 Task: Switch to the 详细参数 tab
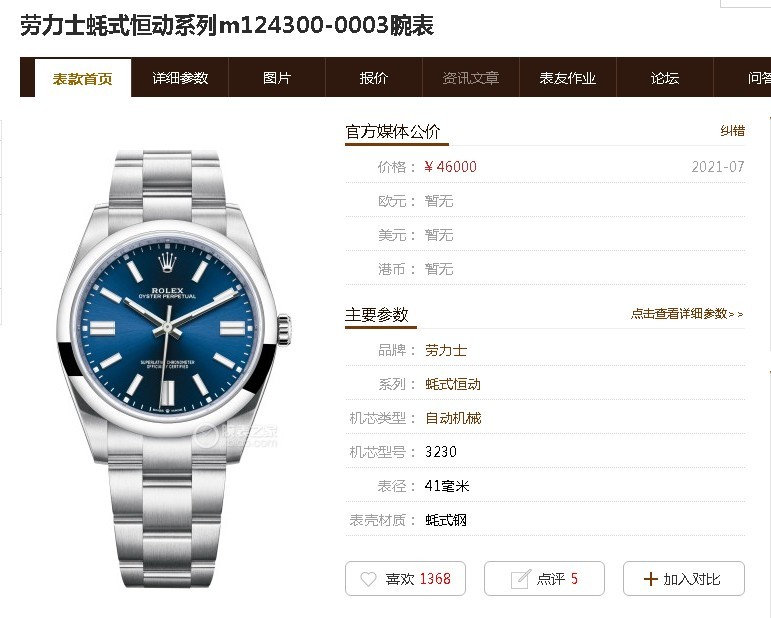[x=180, y=78]
